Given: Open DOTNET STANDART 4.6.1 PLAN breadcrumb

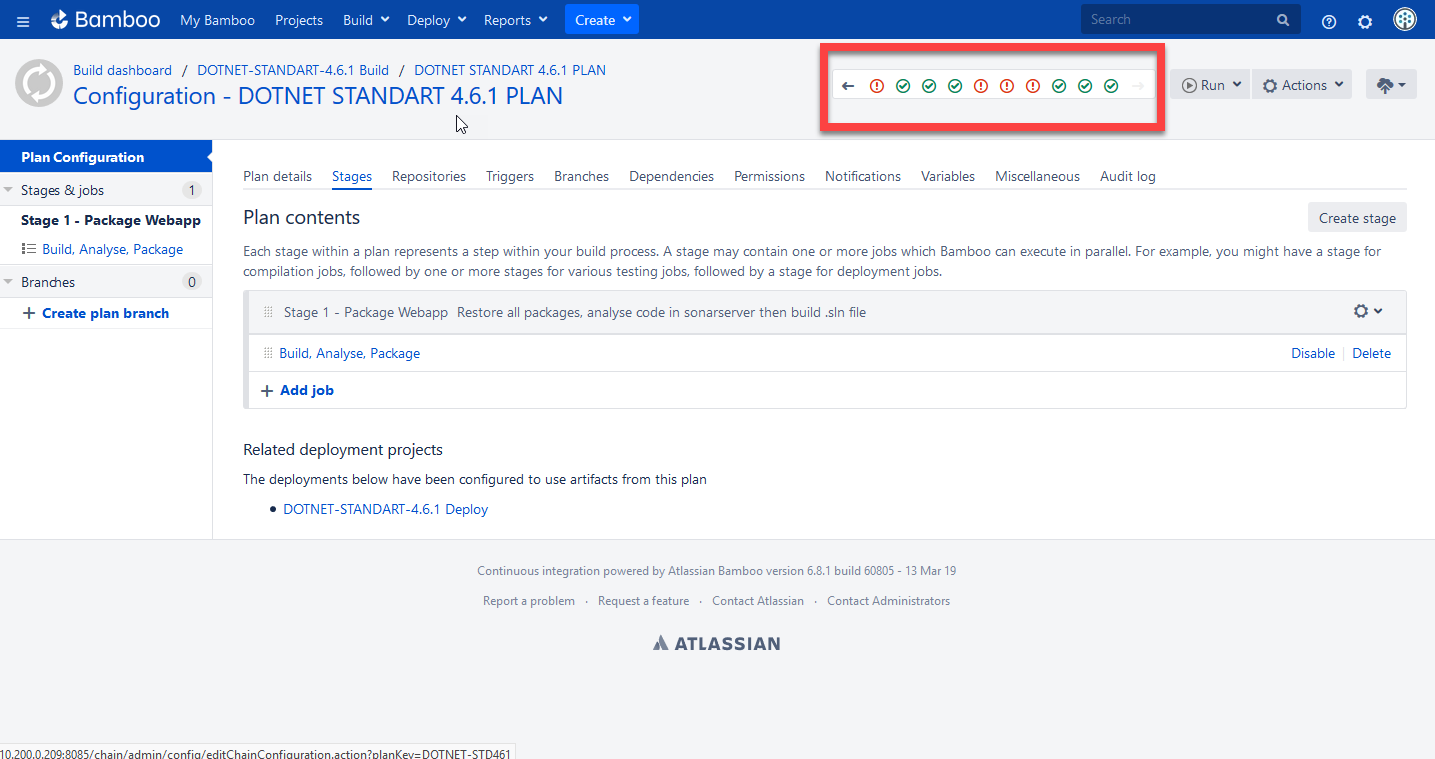Looking at the screenshot, I should (510, 70).
